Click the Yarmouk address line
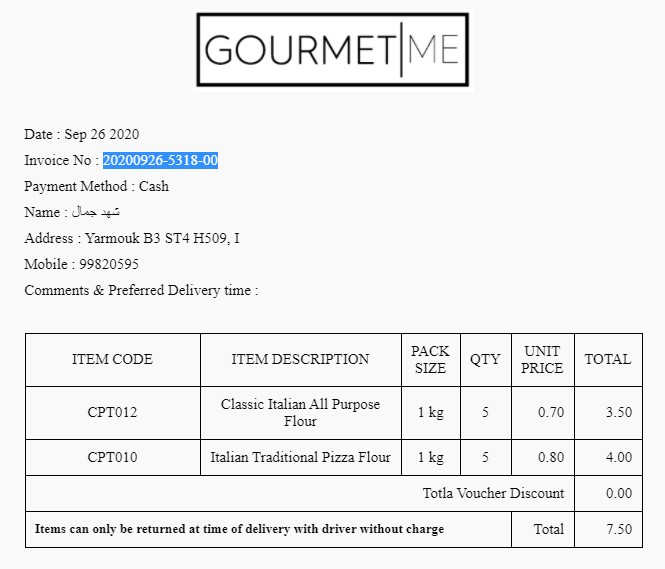Viewport: 665px width, 569px height. point(131,238)
